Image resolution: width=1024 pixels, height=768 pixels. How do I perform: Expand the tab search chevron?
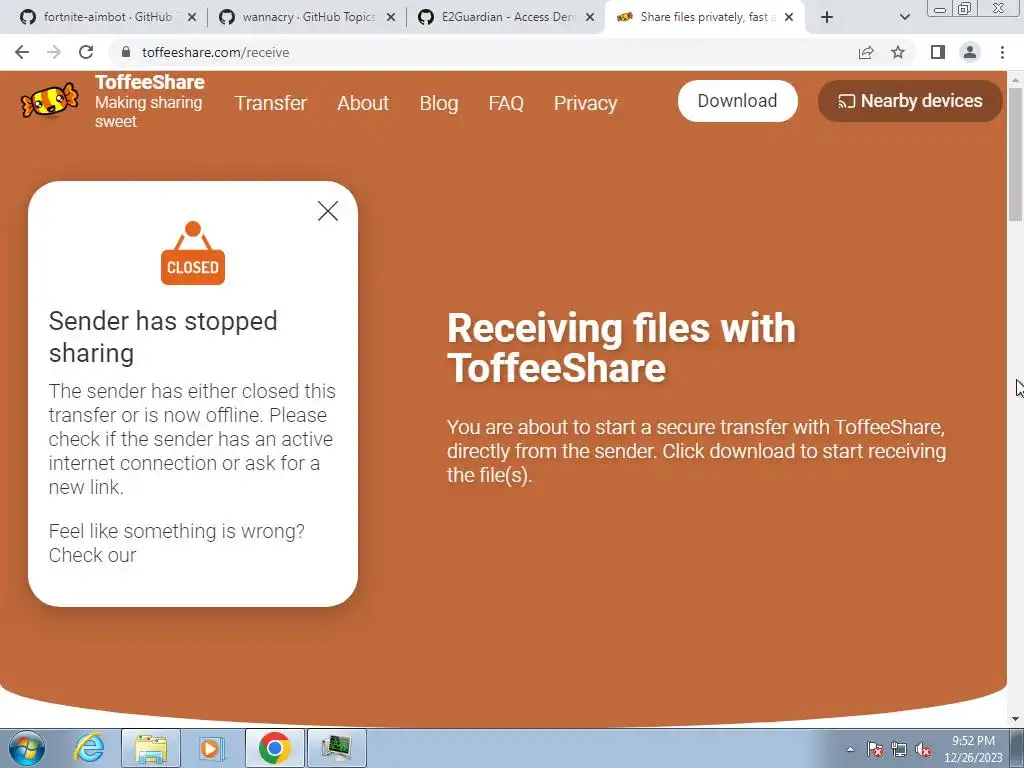[x=904, y=17]
